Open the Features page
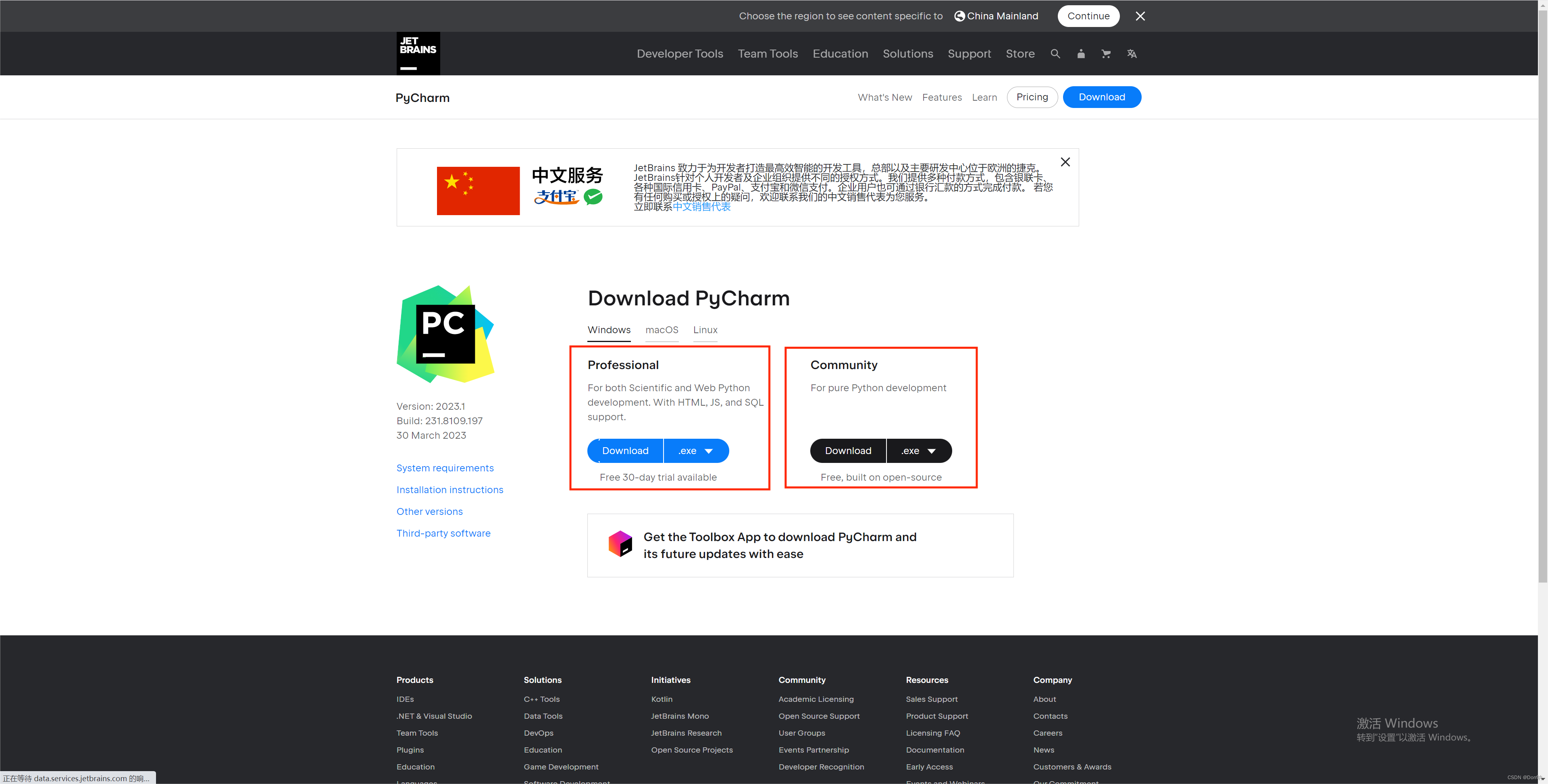Viewport: 1548px width, 784px height. [x=942, y=97]
